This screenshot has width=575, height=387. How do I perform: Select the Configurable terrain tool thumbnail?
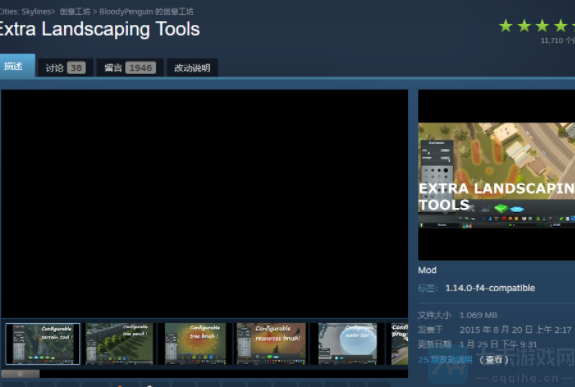pyautogui.click(x=43, y=344)
